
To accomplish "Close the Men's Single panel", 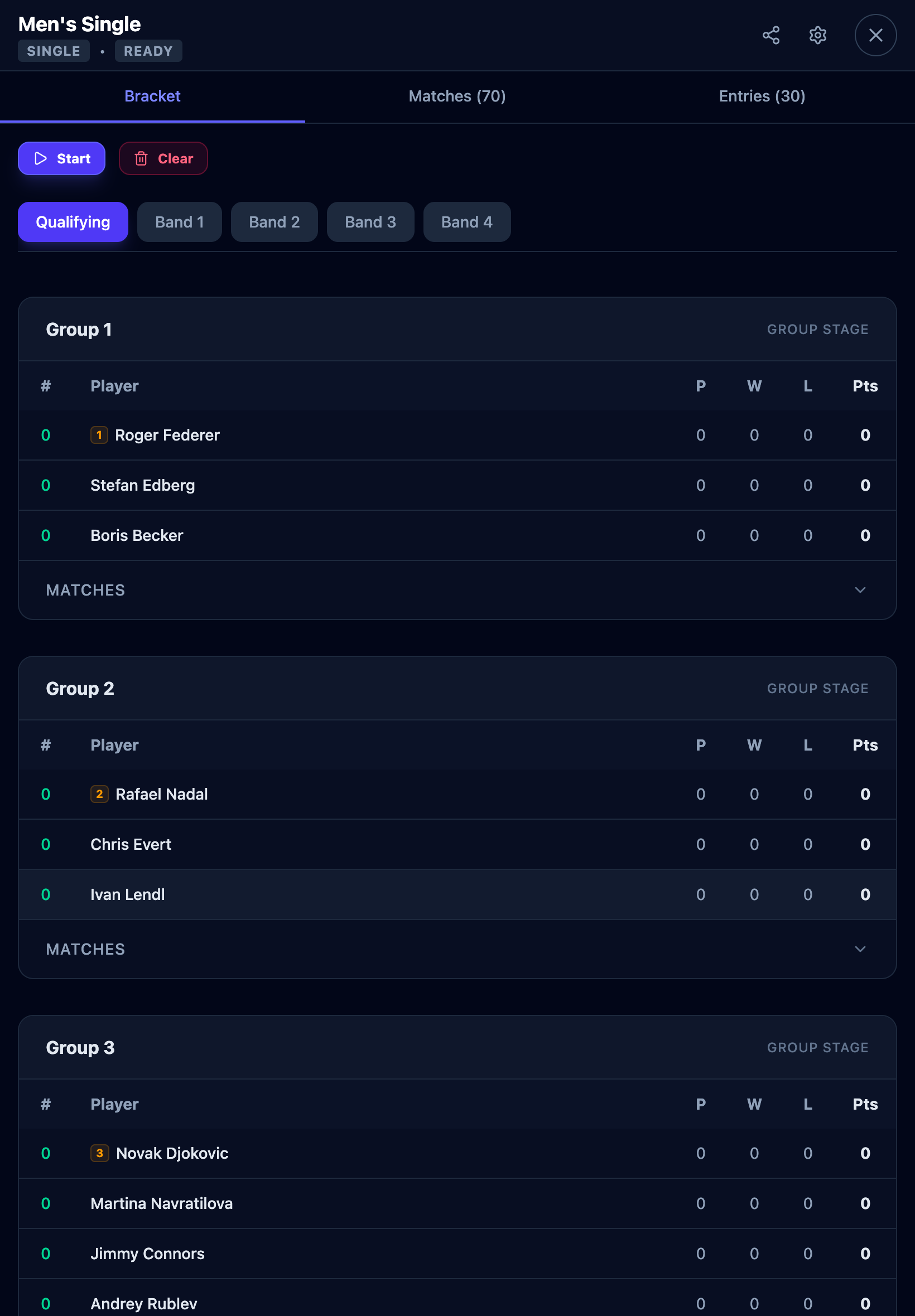I will [x=875, y=36].
